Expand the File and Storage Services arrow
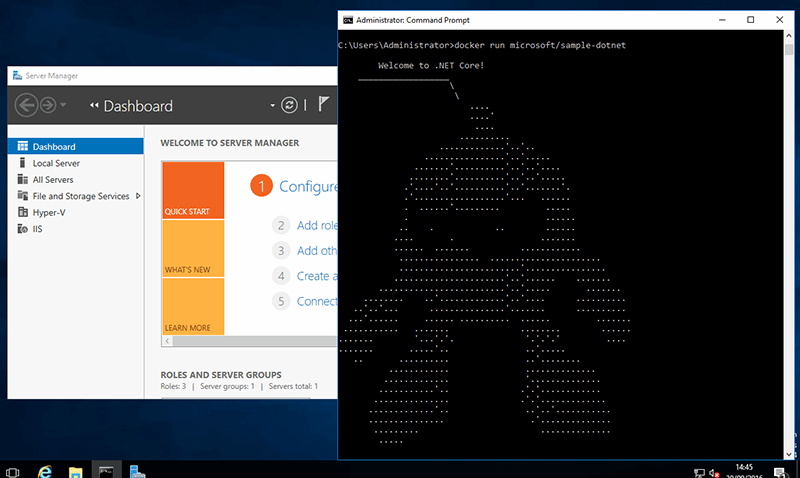 (x=138, y=196)
